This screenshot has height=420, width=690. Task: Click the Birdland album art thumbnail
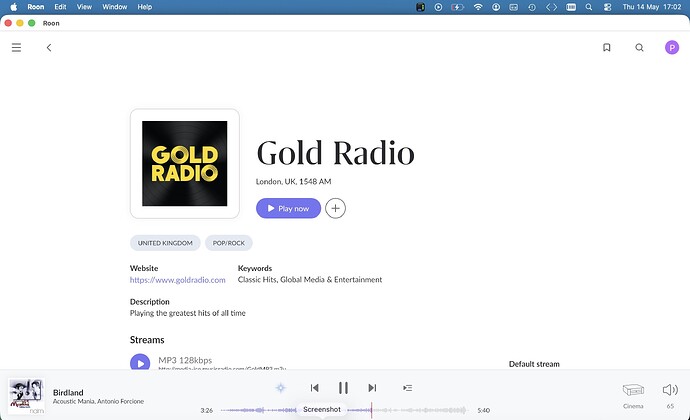click(26, 396)
